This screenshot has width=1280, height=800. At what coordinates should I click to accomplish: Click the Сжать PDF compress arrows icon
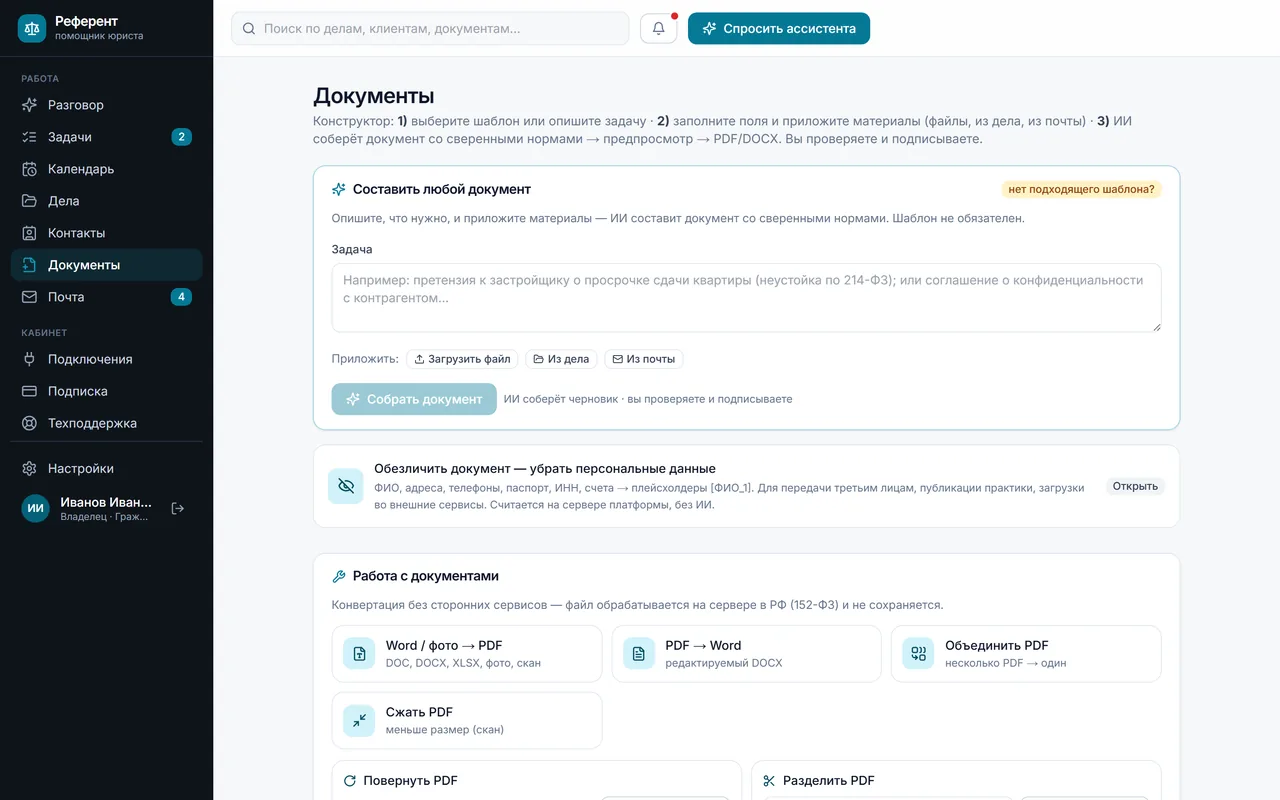tap(359, 721)
